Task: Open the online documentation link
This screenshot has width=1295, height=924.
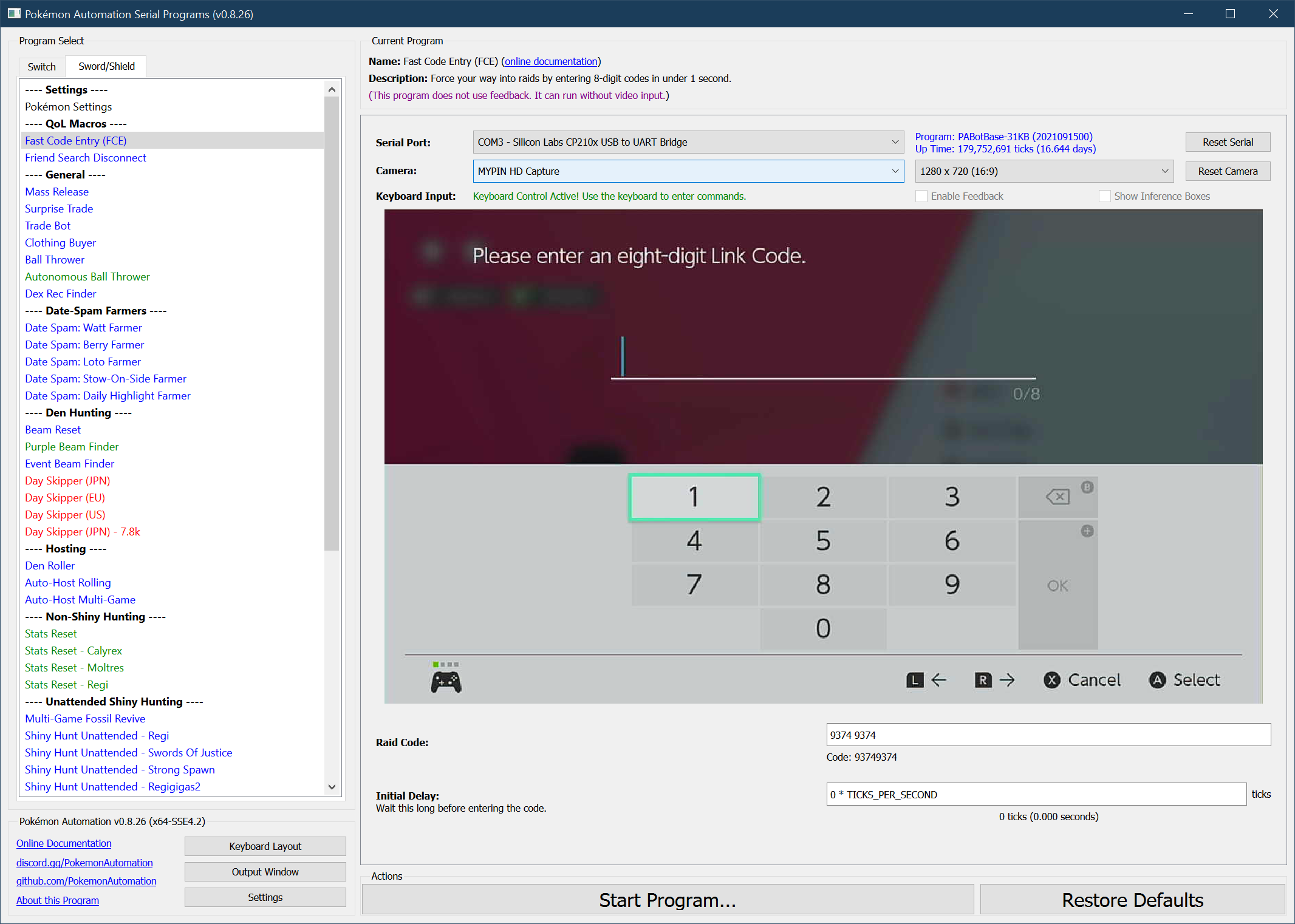Action: (550, 61)
